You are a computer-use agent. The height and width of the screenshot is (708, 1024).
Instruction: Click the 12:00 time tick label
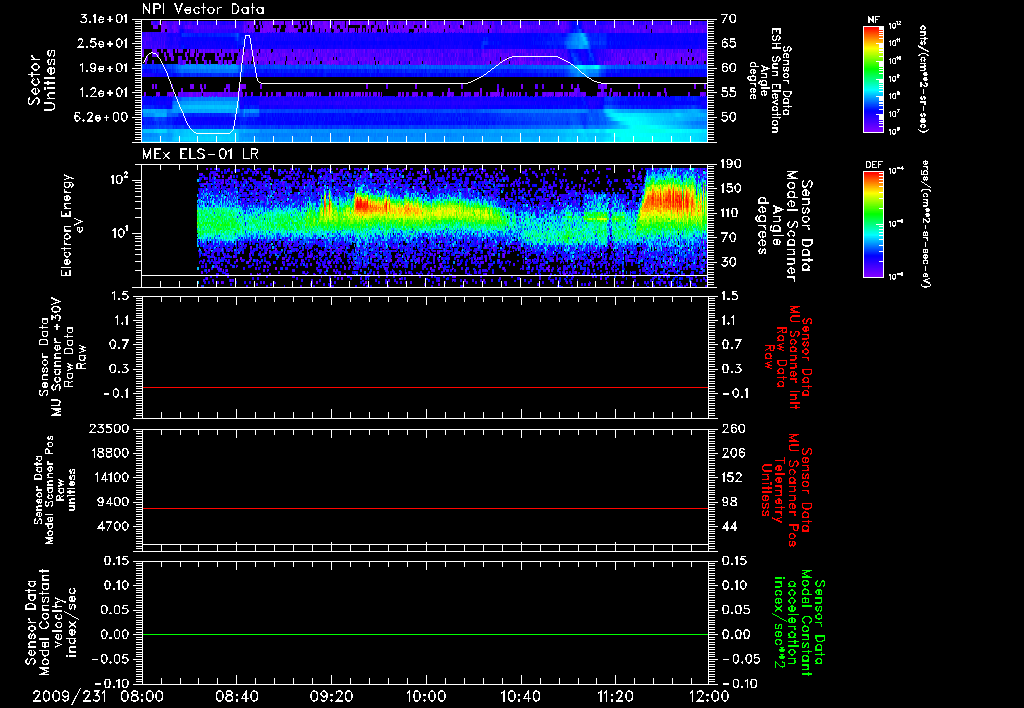point(709,696)
